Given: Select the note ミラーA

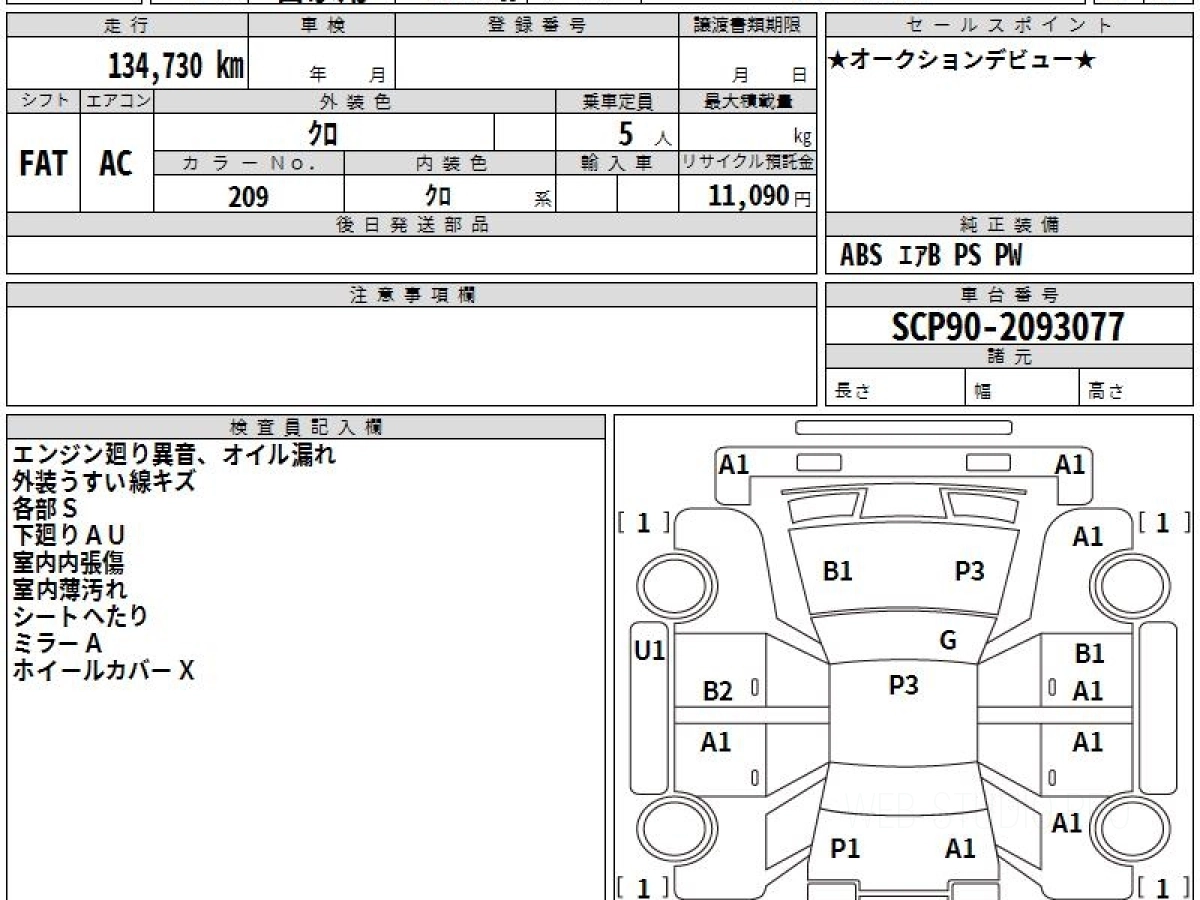Looking at the screenshot, I should [57, 644].
